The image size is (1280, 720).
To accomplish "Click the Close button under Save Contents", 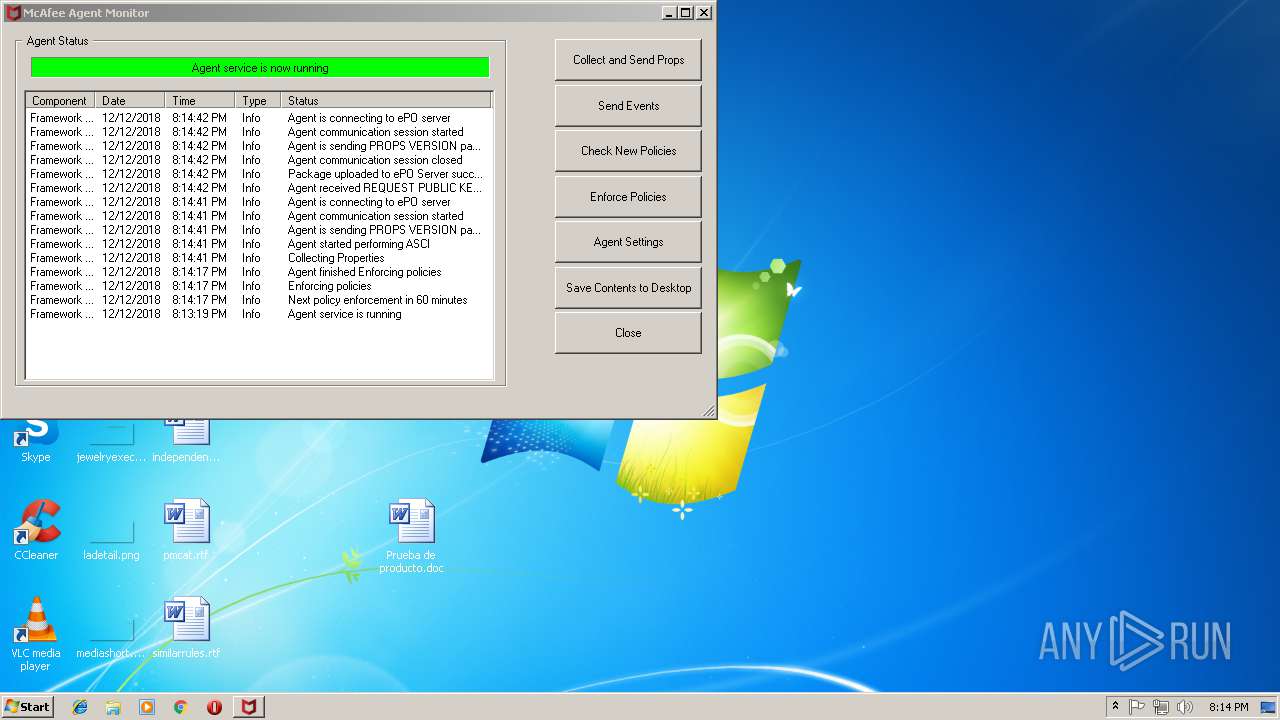I will click(628, 333).
